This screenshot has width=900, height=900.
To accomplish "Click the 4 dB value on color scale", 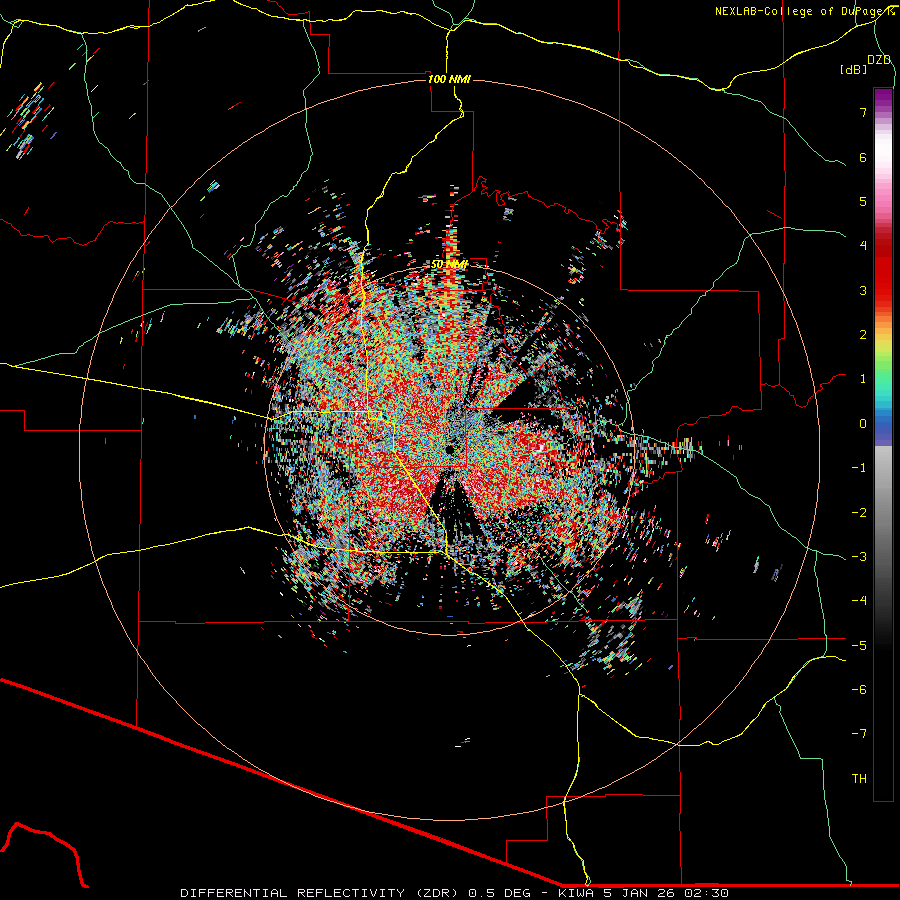I will tap(863, 246).
